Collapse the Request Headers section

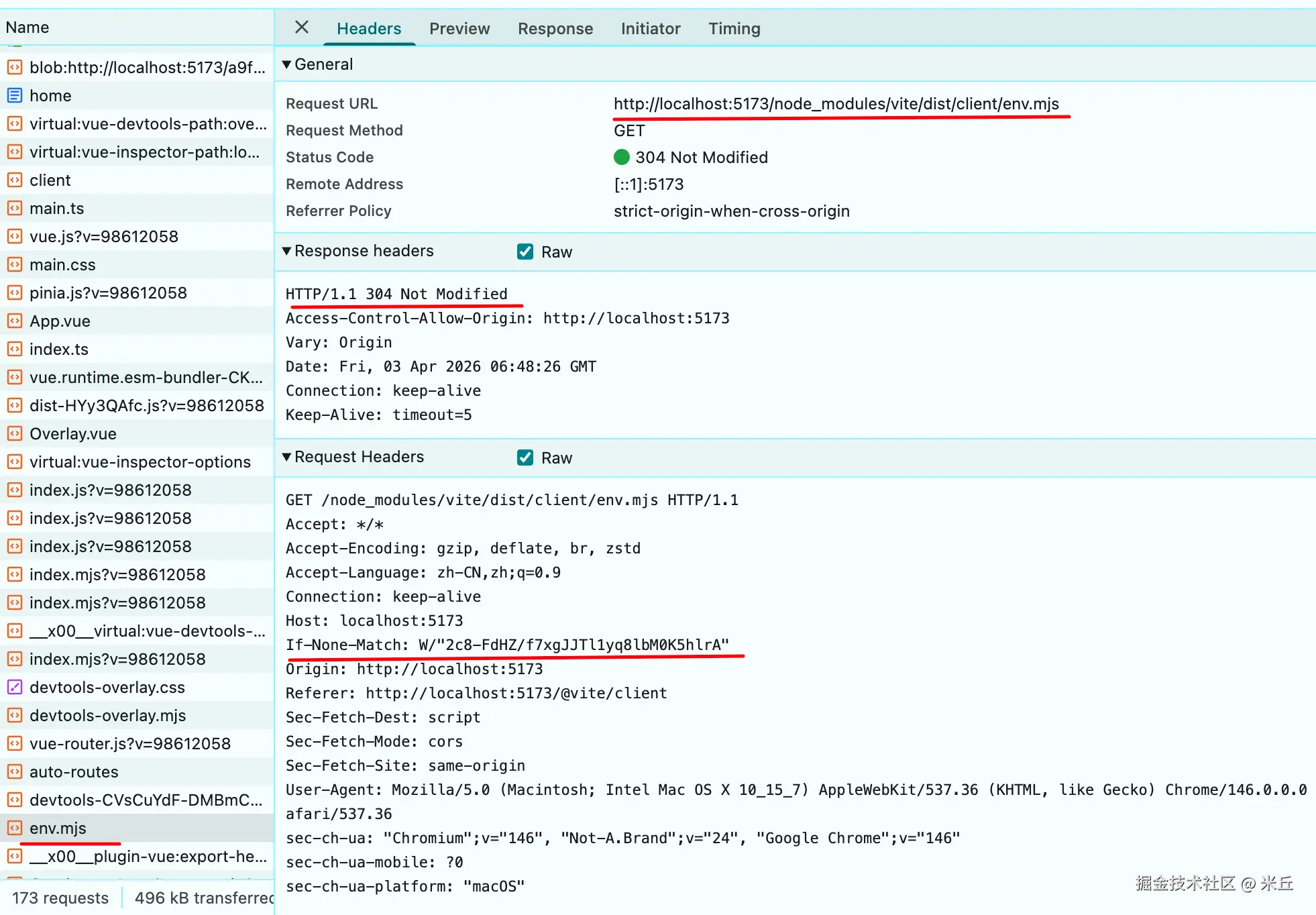(x=287, y=457)
